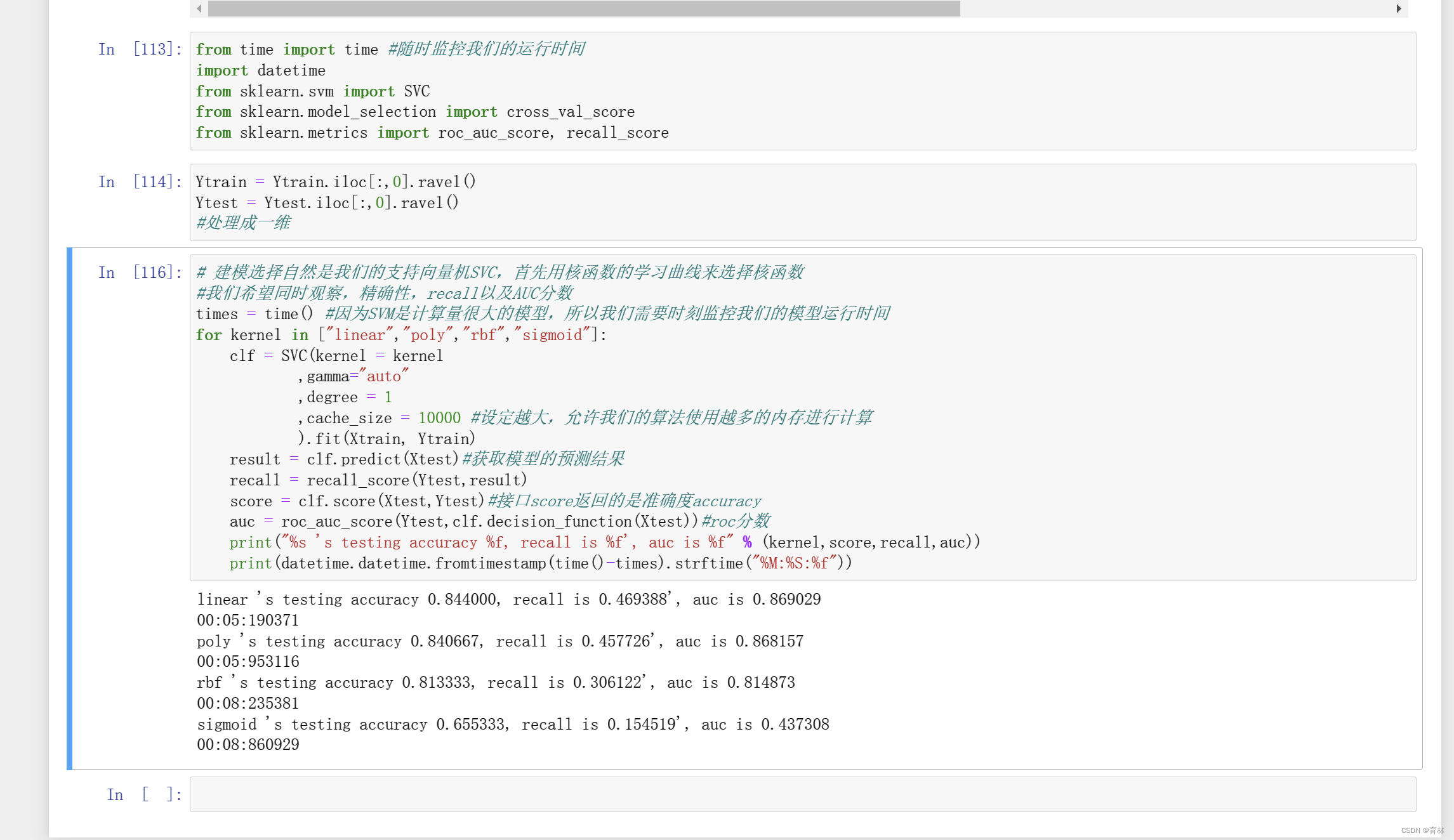
Task: Click 'score = clf.score(Xtest,Ytest)' line
Action: [x=357, y=501]
